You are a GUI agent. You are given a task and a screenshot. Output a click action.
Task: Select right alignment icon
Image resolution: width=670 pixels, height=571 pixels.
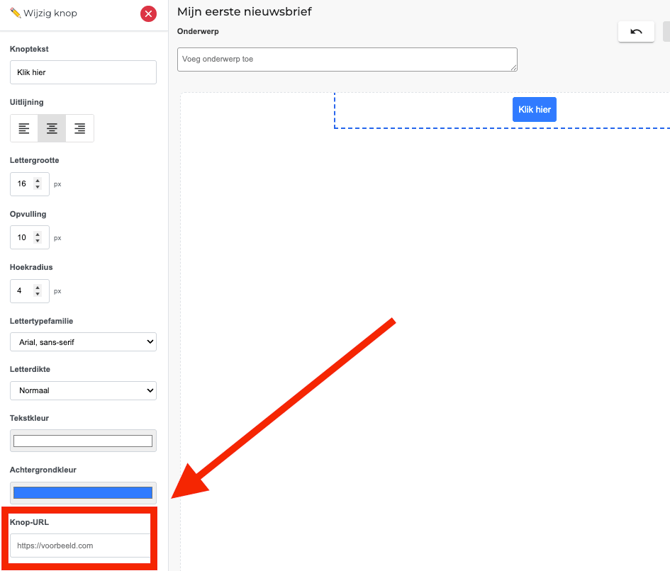pyautogui.click(x=80, y=128)
